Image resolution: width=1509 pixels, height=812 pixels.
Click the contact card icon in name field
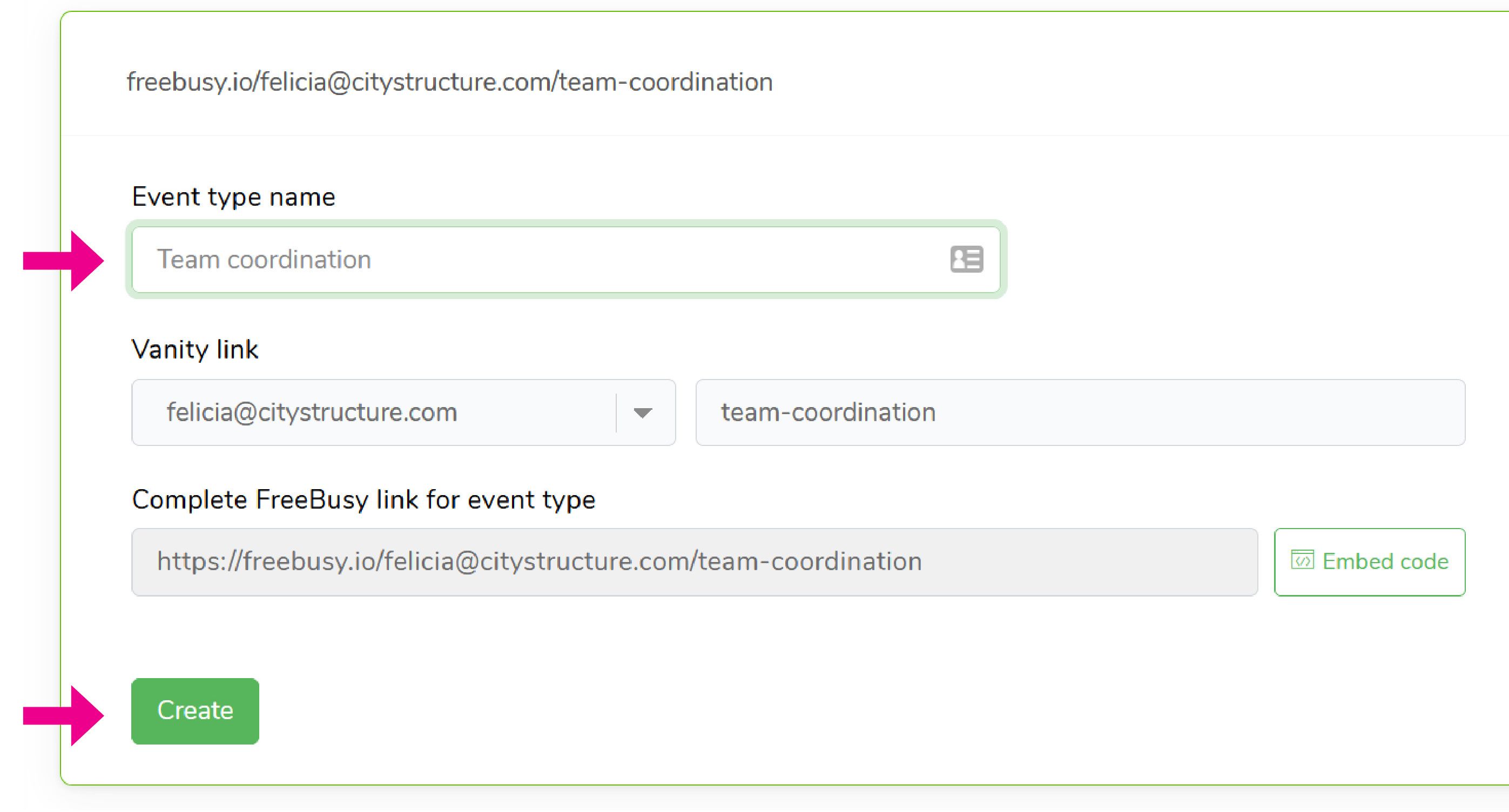click(x=966, y=259)
